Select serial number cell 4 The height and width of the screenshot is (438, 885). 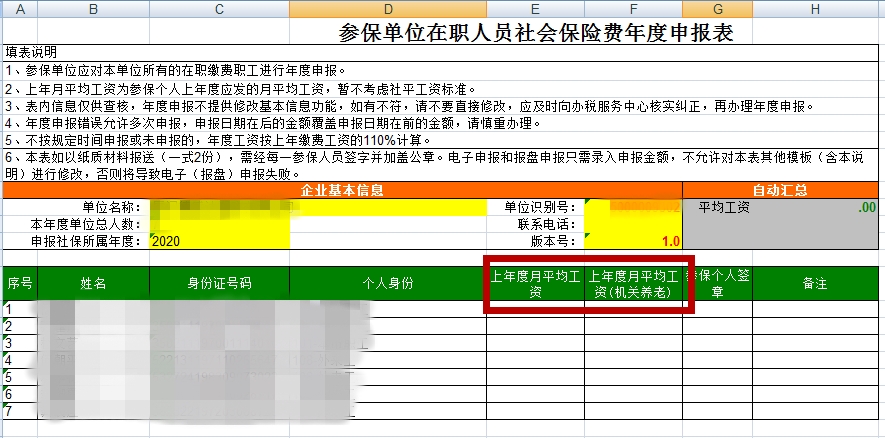(x=20, y=360)
